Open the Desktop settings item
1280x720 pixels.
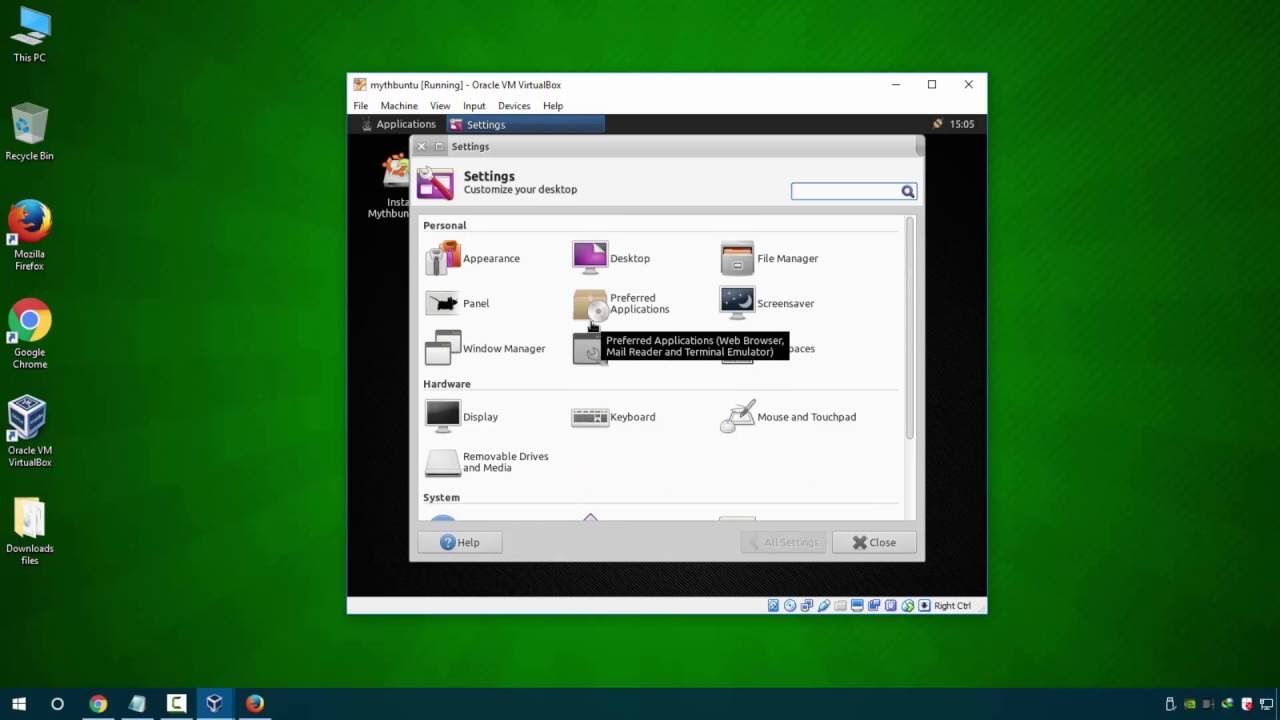pos(612,258)
